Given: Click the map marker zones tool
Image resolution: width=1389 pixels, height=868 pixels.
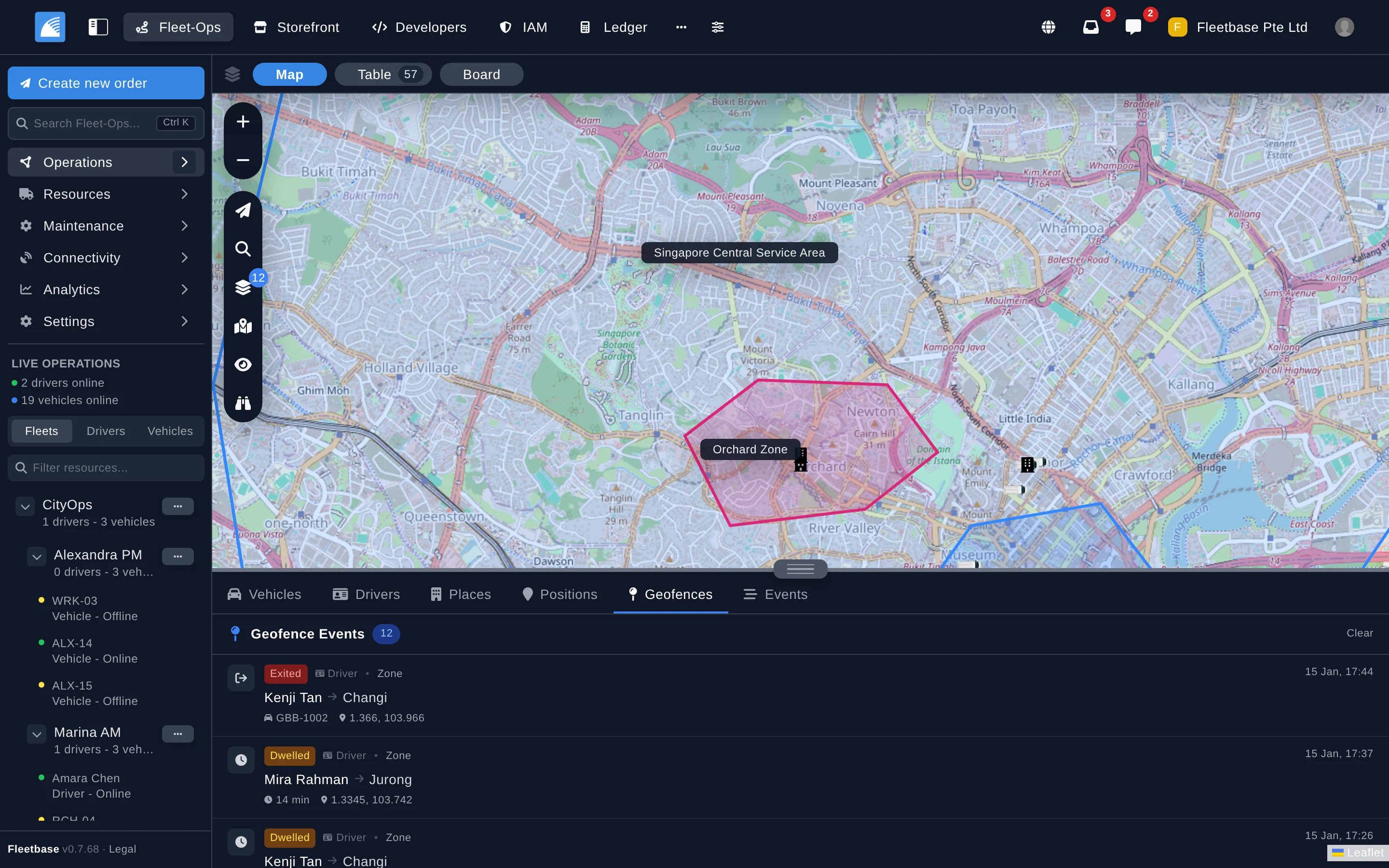Looking at the screenshot, I should 243,326.
